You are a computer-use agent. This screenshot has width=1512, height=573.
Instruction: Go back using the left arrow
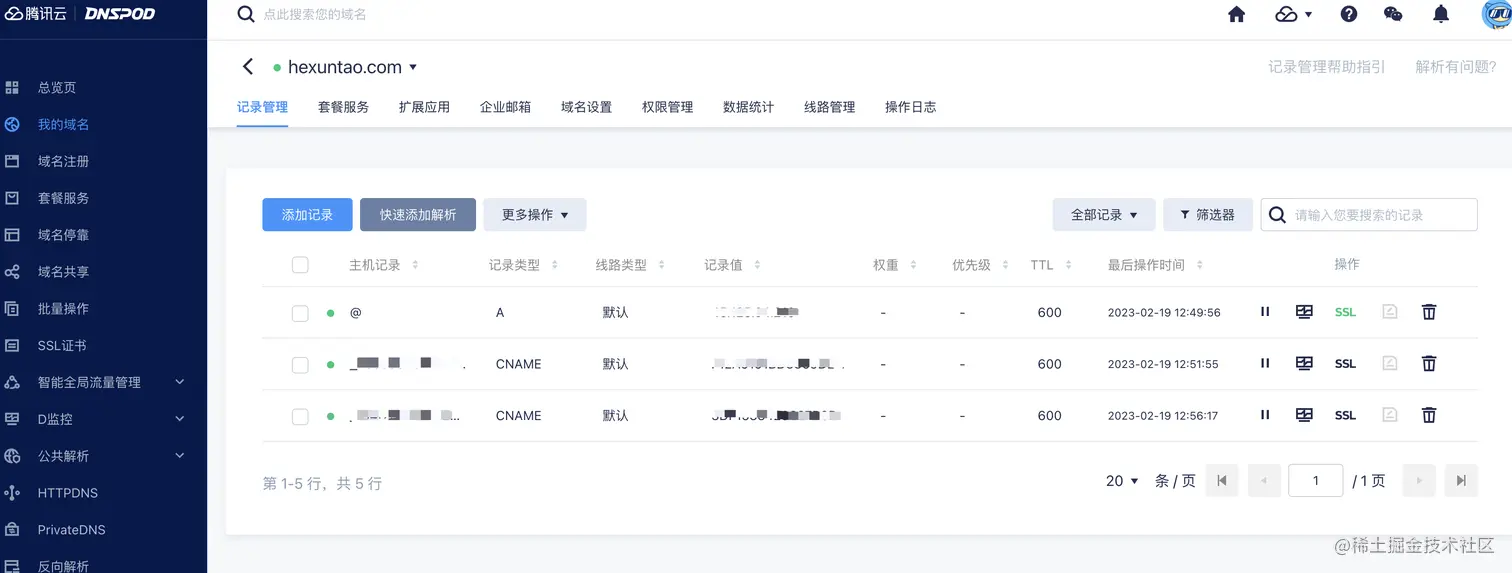pos(248,67)
